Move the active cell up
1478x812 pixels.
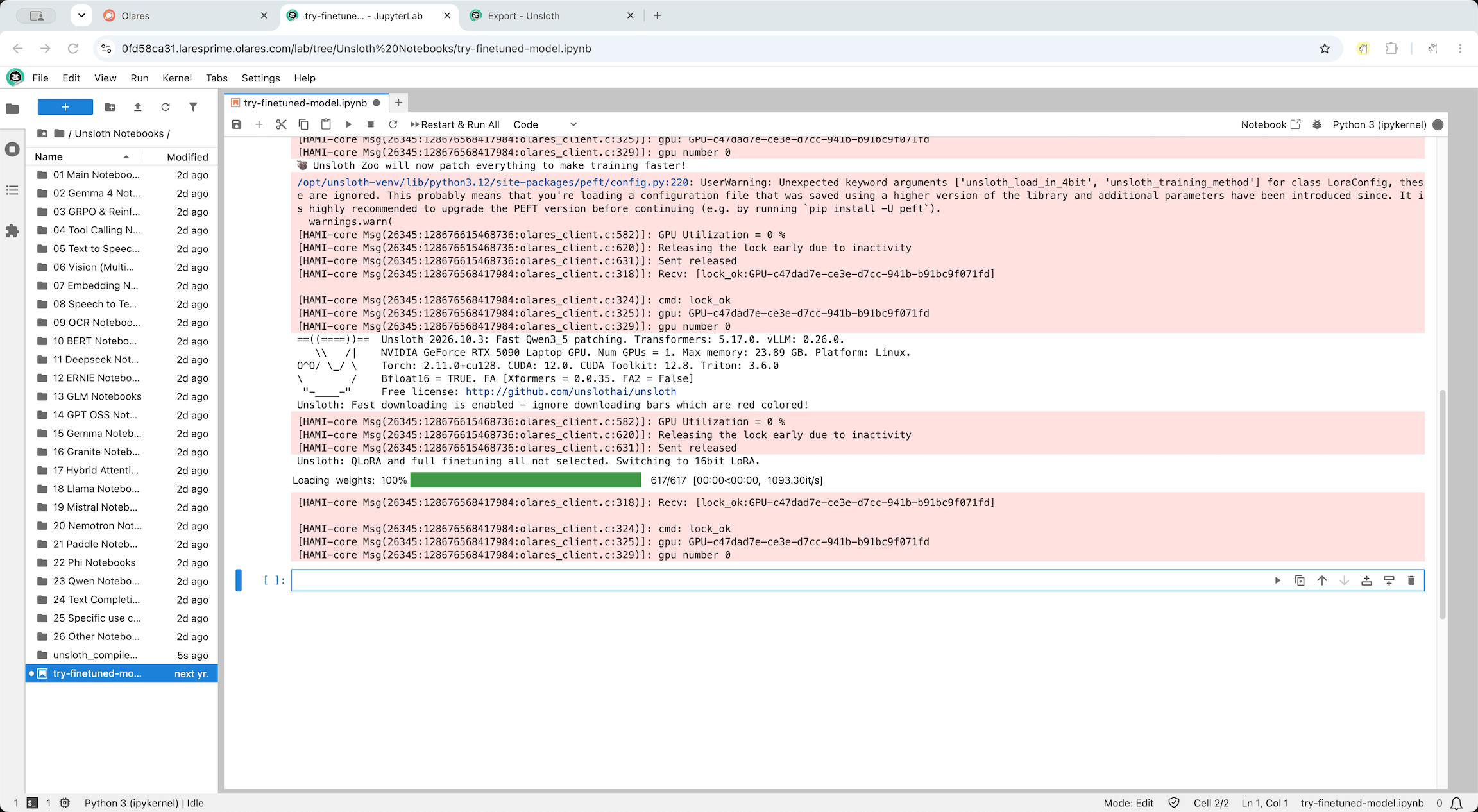(x=1322, y=580)
